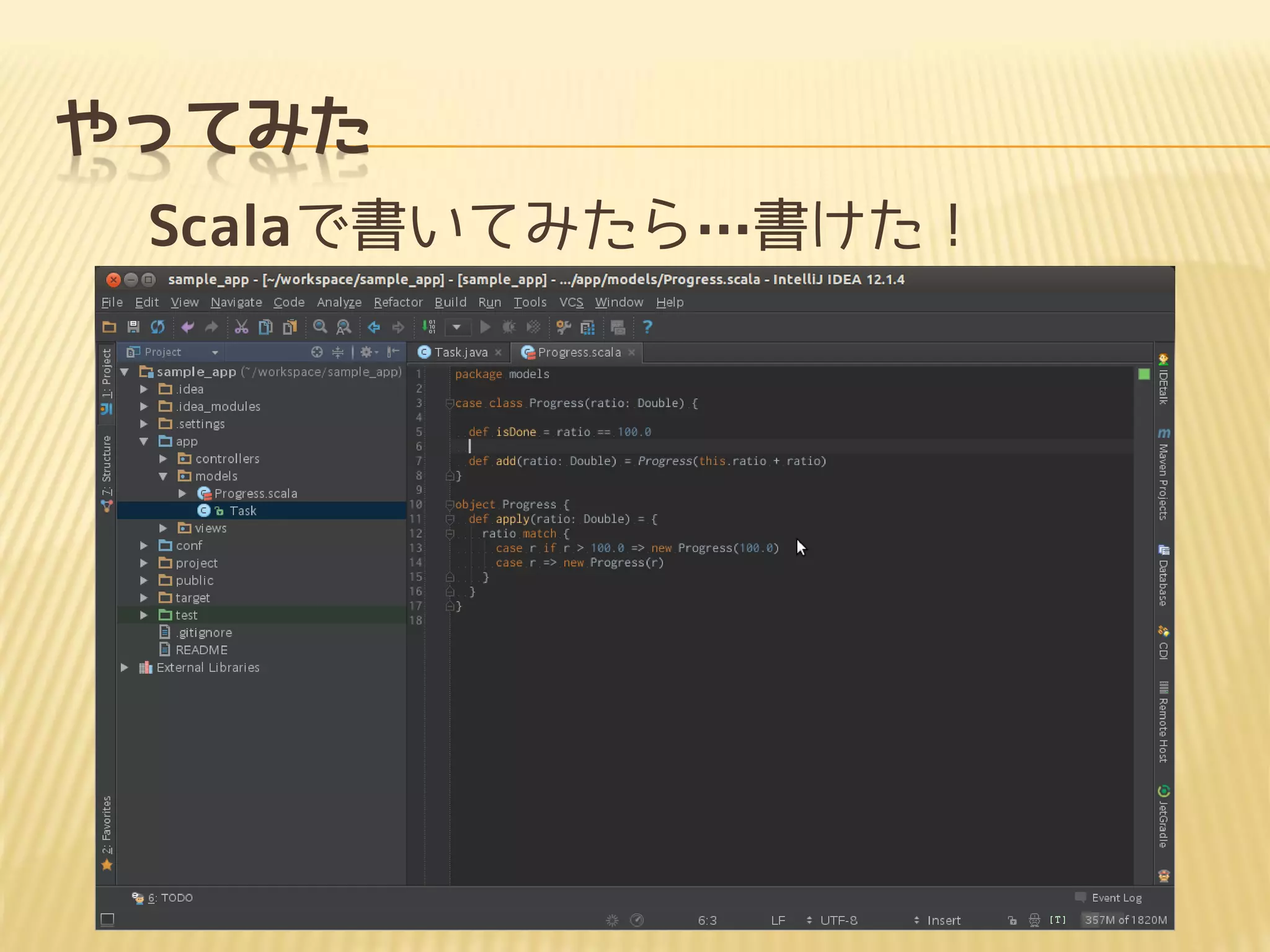Select the README file
1270x952 pixels.
click(x=202, y=650)
